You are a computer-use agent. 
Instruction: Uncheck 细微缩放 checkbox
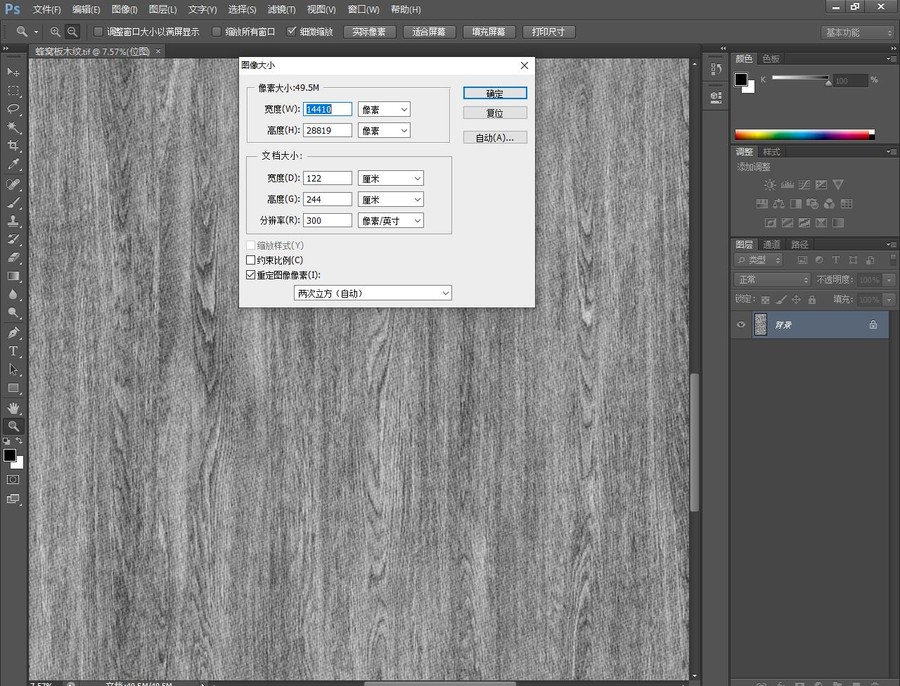tap(292, 32)
